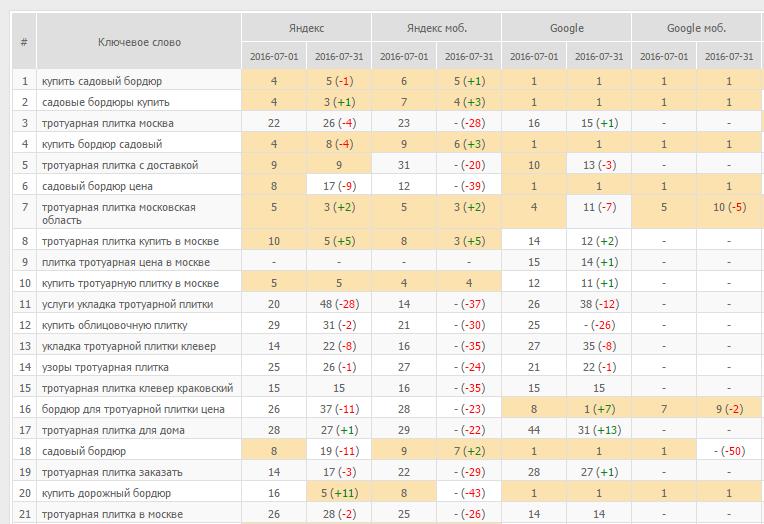Click keyword купить облицовочную плитку
The width and height of the screenshot is (764, 524).
(x=115, y=325)
